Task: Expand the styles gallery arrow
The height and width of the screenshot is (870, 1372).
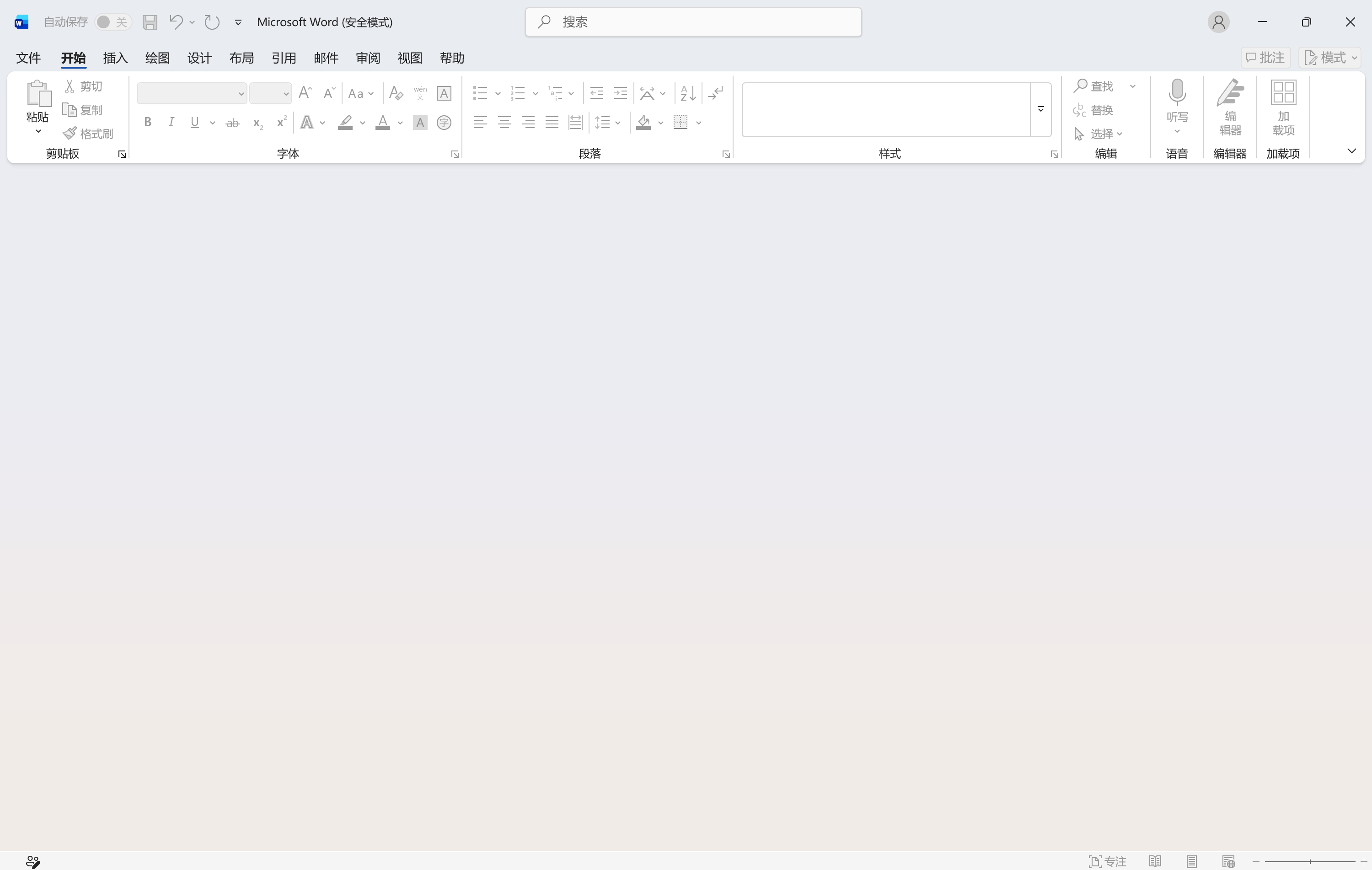Action: pyautogui.click(x=1040, y=109)
